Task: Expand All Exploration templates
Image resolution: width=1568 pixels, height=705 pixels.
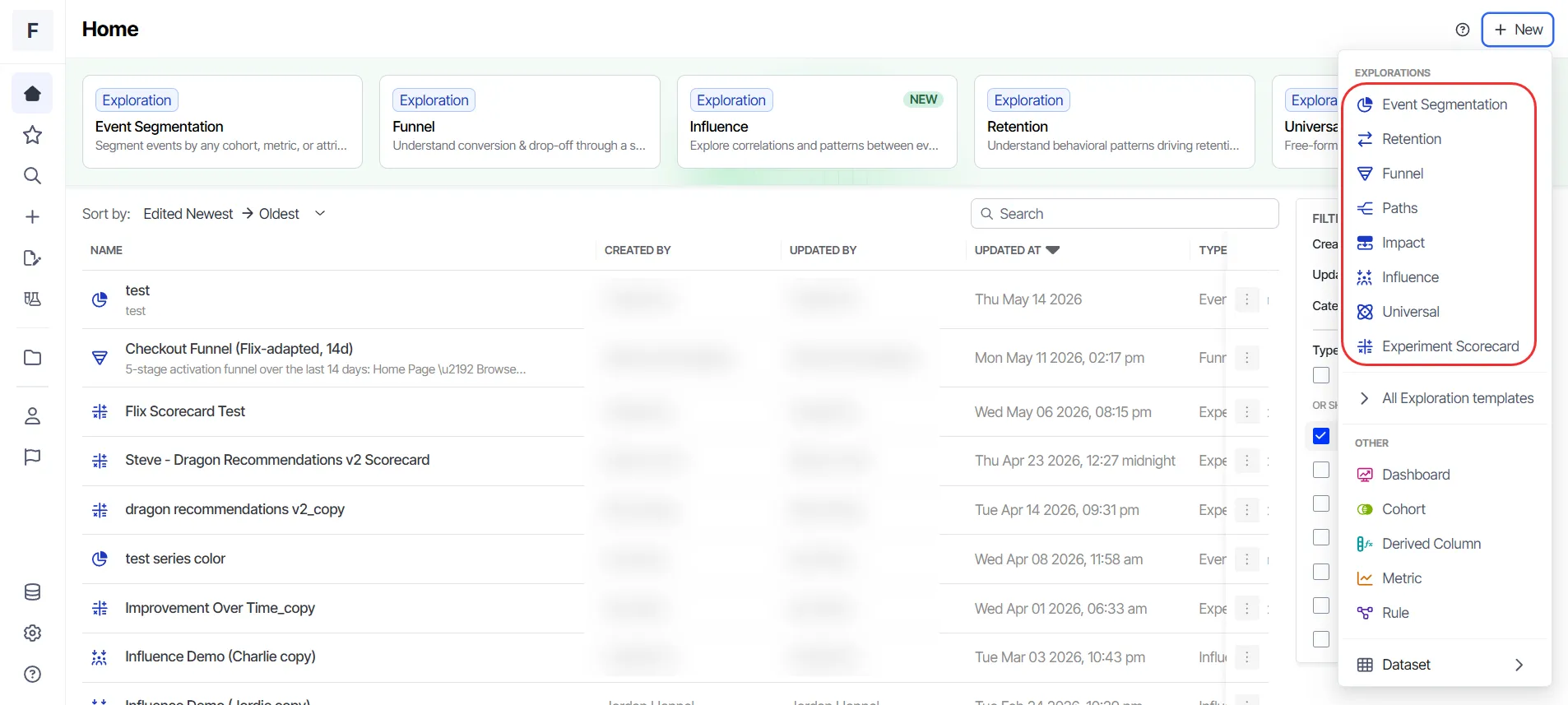Action: coord(1445,398)
